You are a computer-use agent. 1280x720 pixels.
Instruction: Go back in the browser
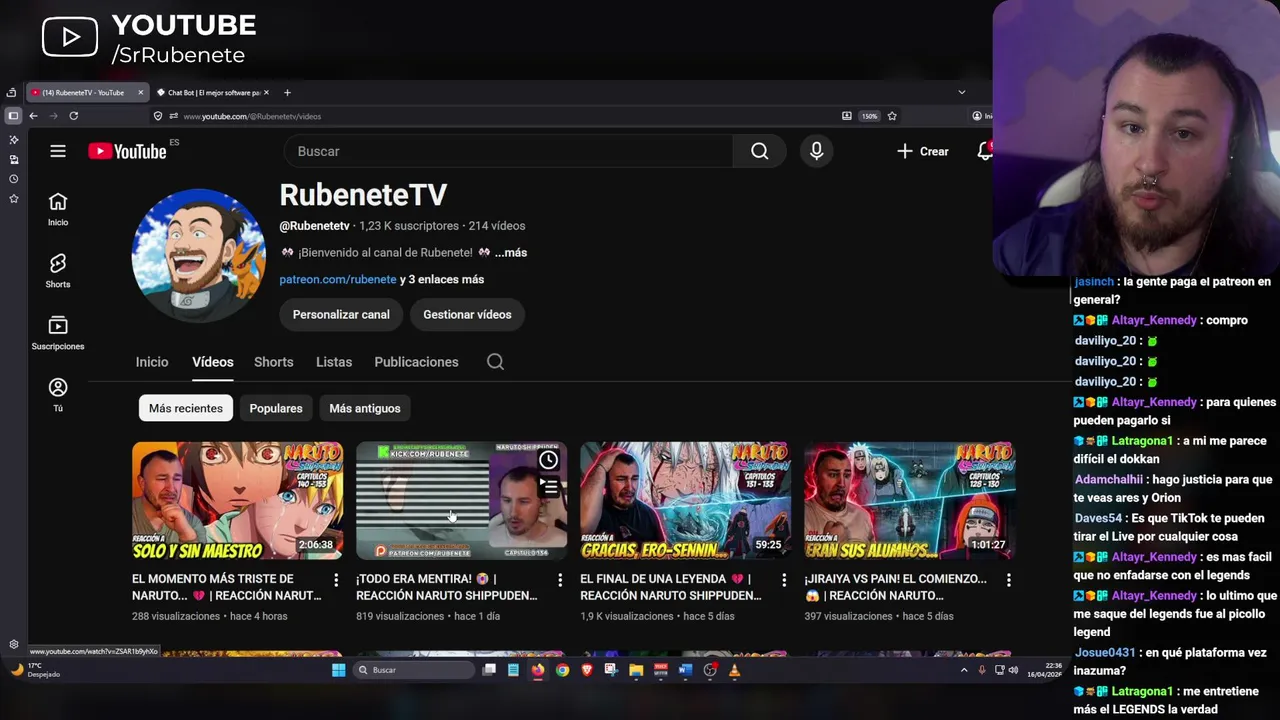click(x=33, y=116)
